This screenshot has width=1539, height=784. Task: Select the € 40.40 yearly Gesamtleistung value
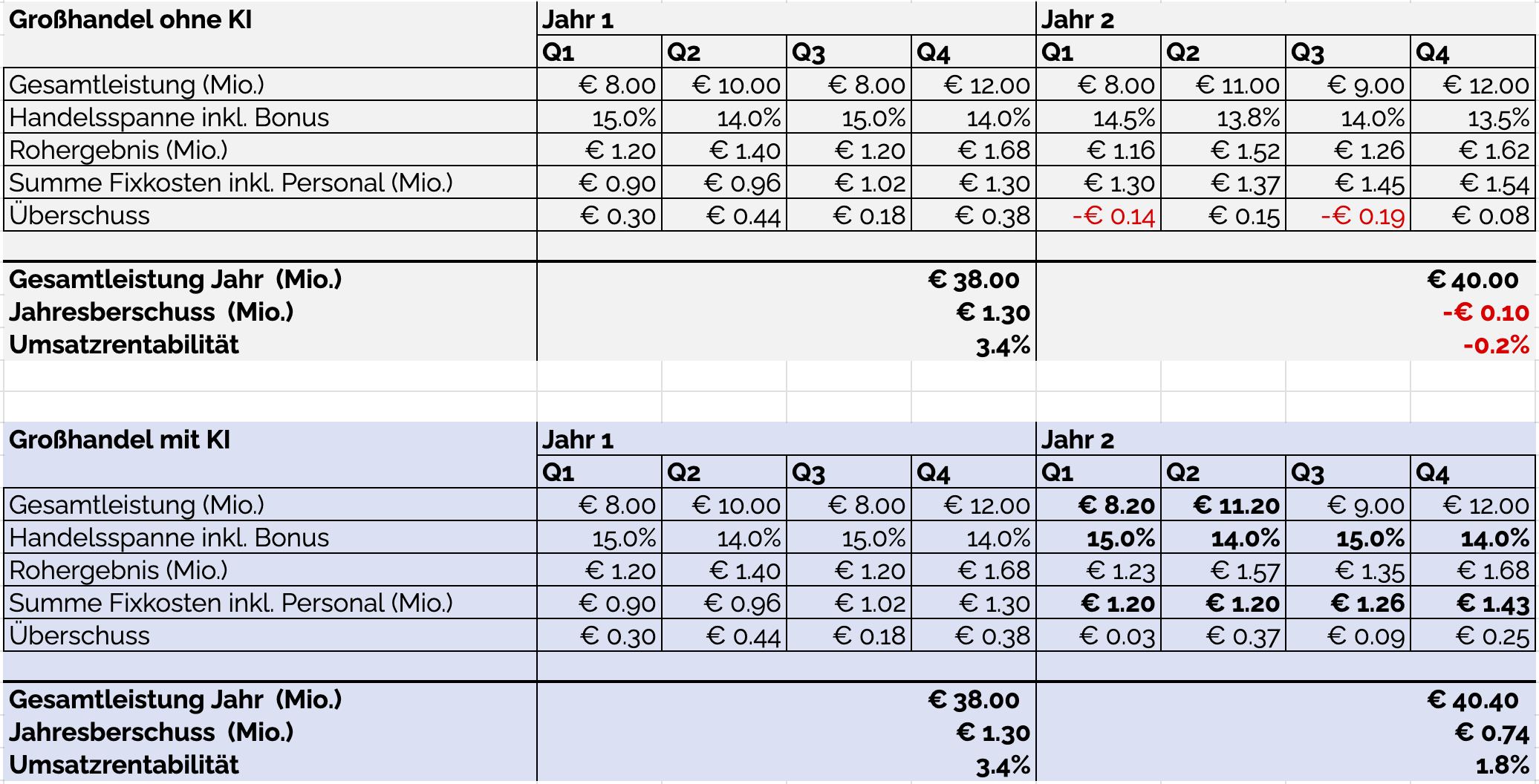1472,700
